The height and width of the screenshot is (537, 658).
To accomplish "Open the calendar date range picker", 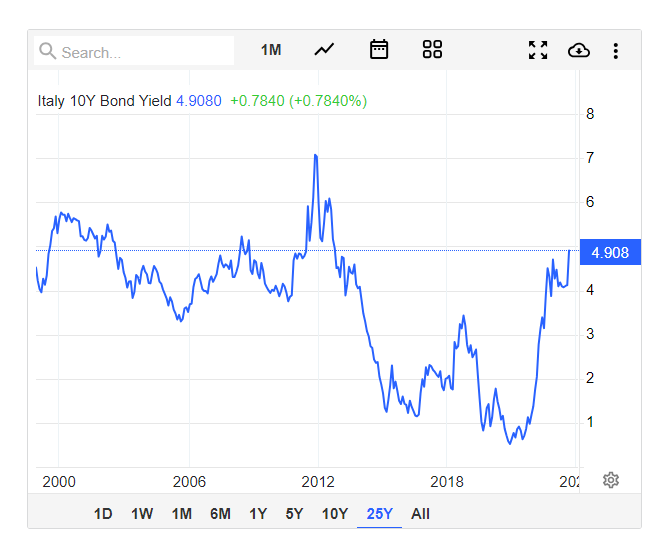I will click(379, 50).
